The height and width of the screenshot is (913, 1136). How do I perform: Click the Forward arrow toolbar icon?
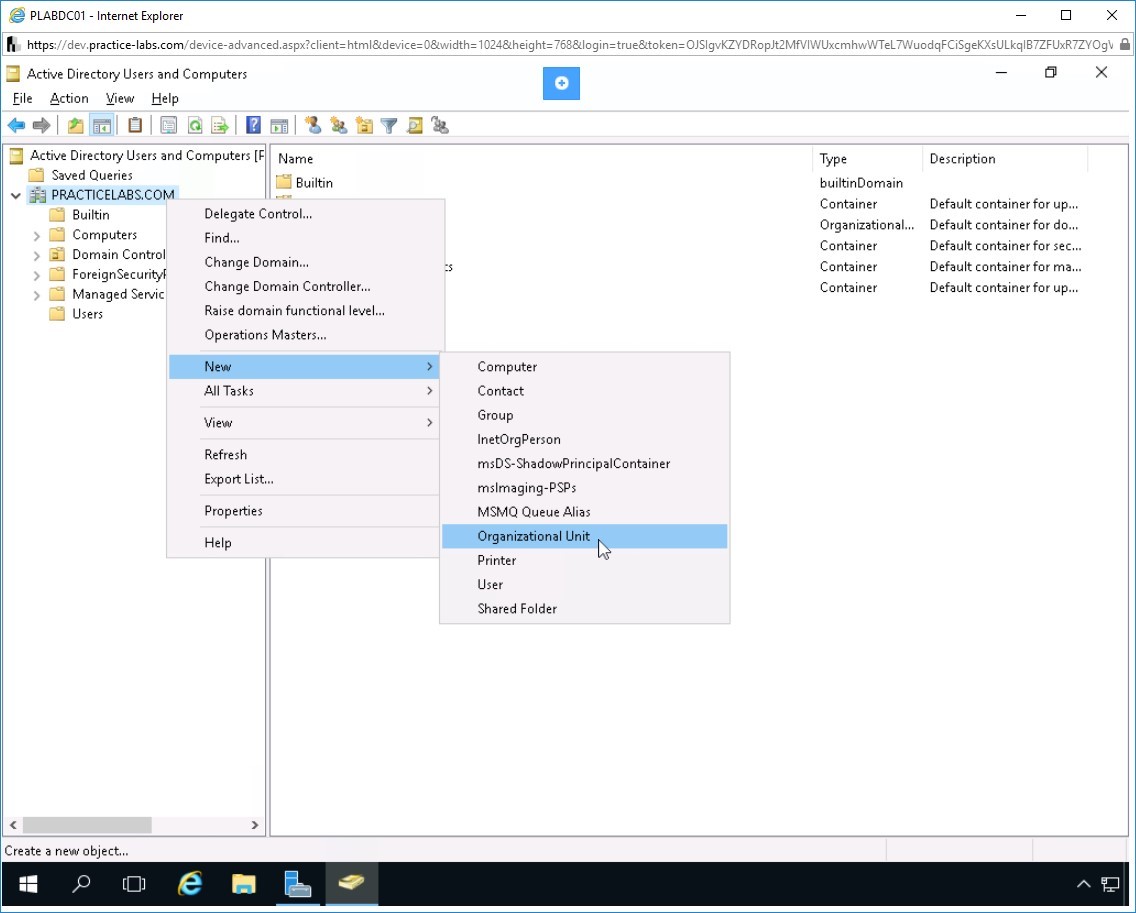tap(42, 125)
